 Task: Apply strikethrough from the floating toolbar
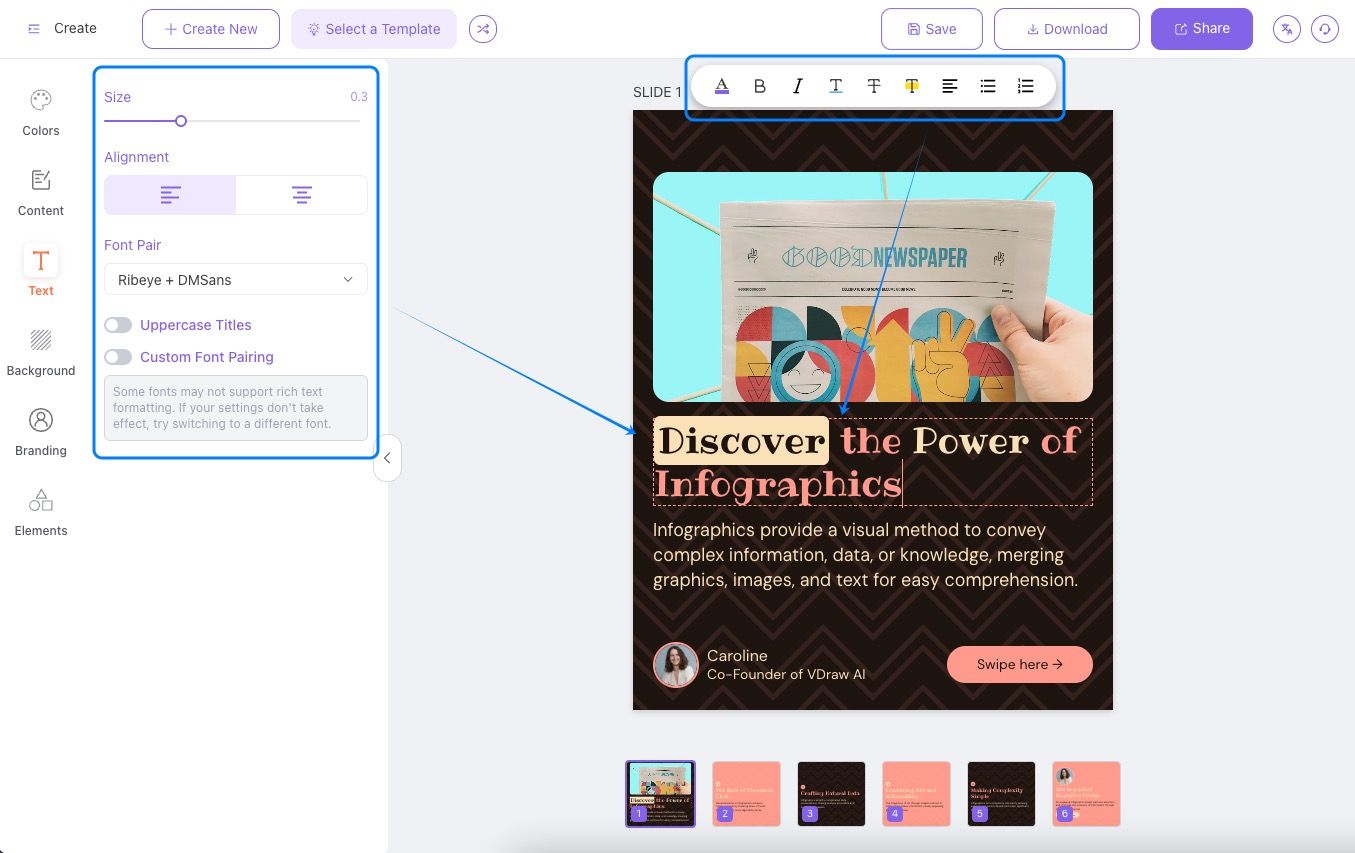(x=873, y=86)
